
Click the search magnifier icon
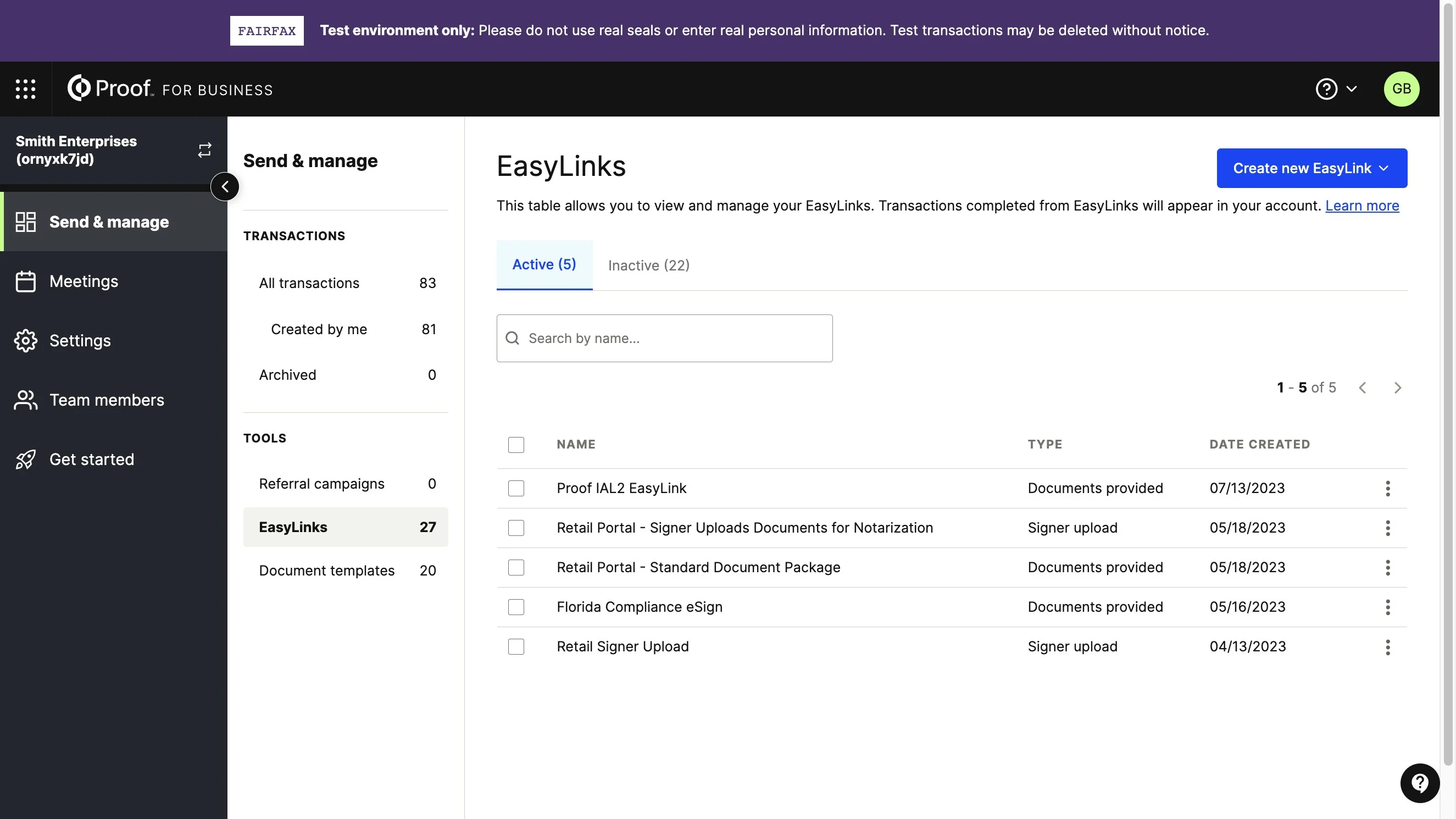pyautogui.click(x=512, y=338)
